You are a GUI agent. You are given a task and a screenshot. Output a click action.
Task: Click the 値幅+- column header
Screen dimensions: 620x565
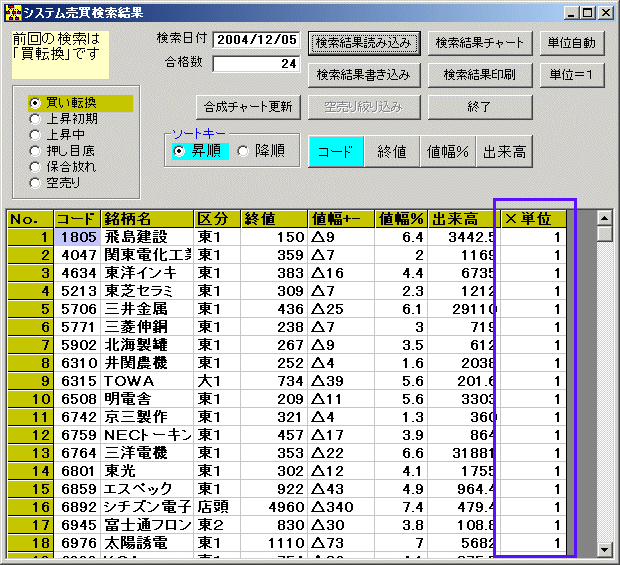point(341,219)
